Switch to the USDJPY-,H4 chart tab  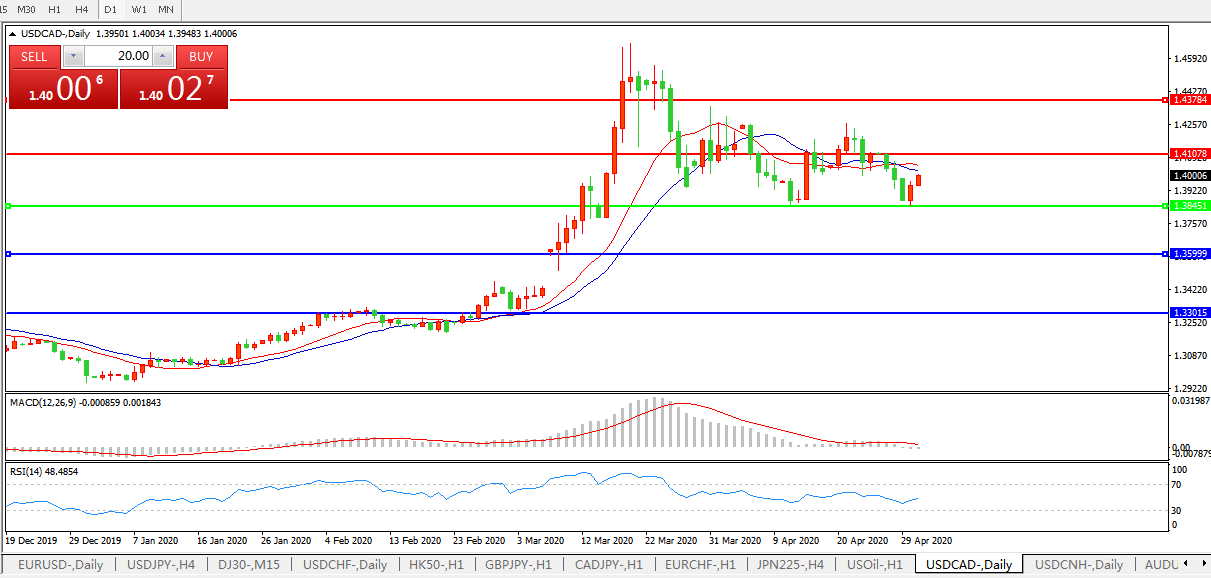coord(161,565)
